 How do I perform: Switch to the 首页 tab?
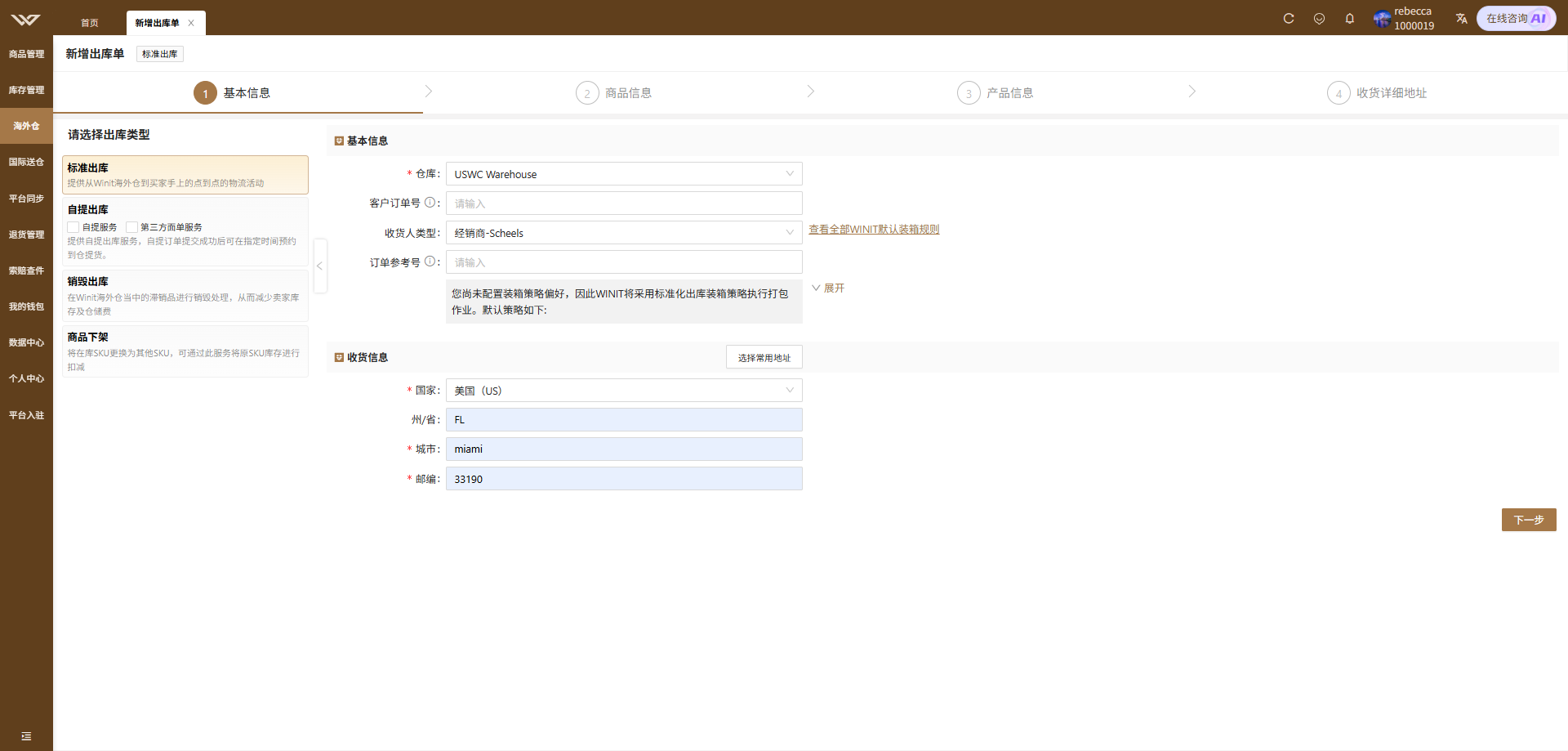point(90,23)
